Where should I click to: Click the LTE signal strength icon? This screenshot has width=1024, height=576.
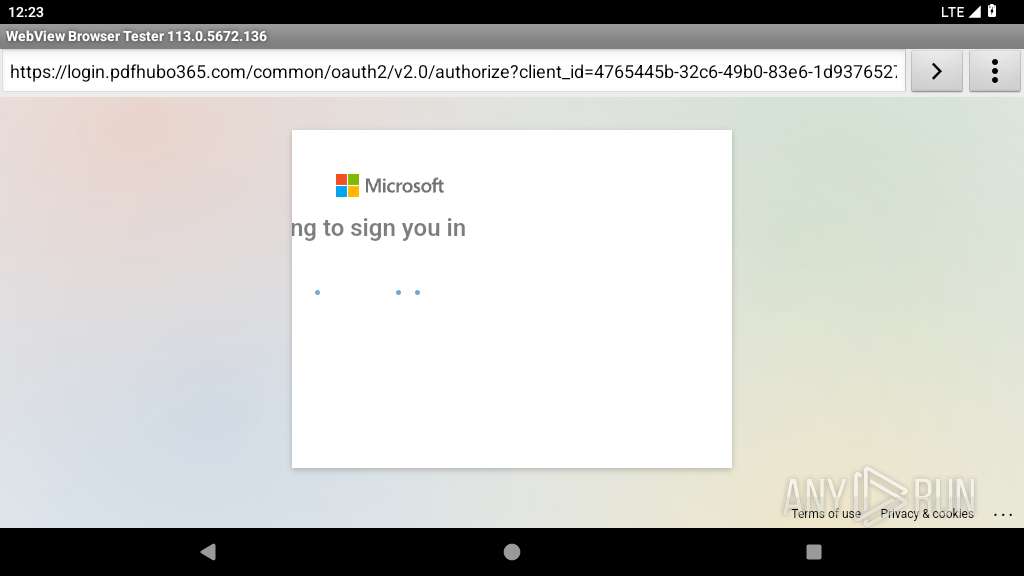[x=975, y=12]
